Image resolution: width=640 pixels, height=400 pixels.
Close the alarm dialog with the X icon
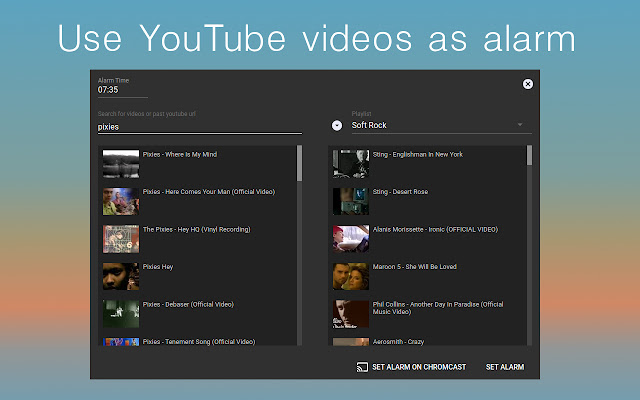tap(528, 84)
